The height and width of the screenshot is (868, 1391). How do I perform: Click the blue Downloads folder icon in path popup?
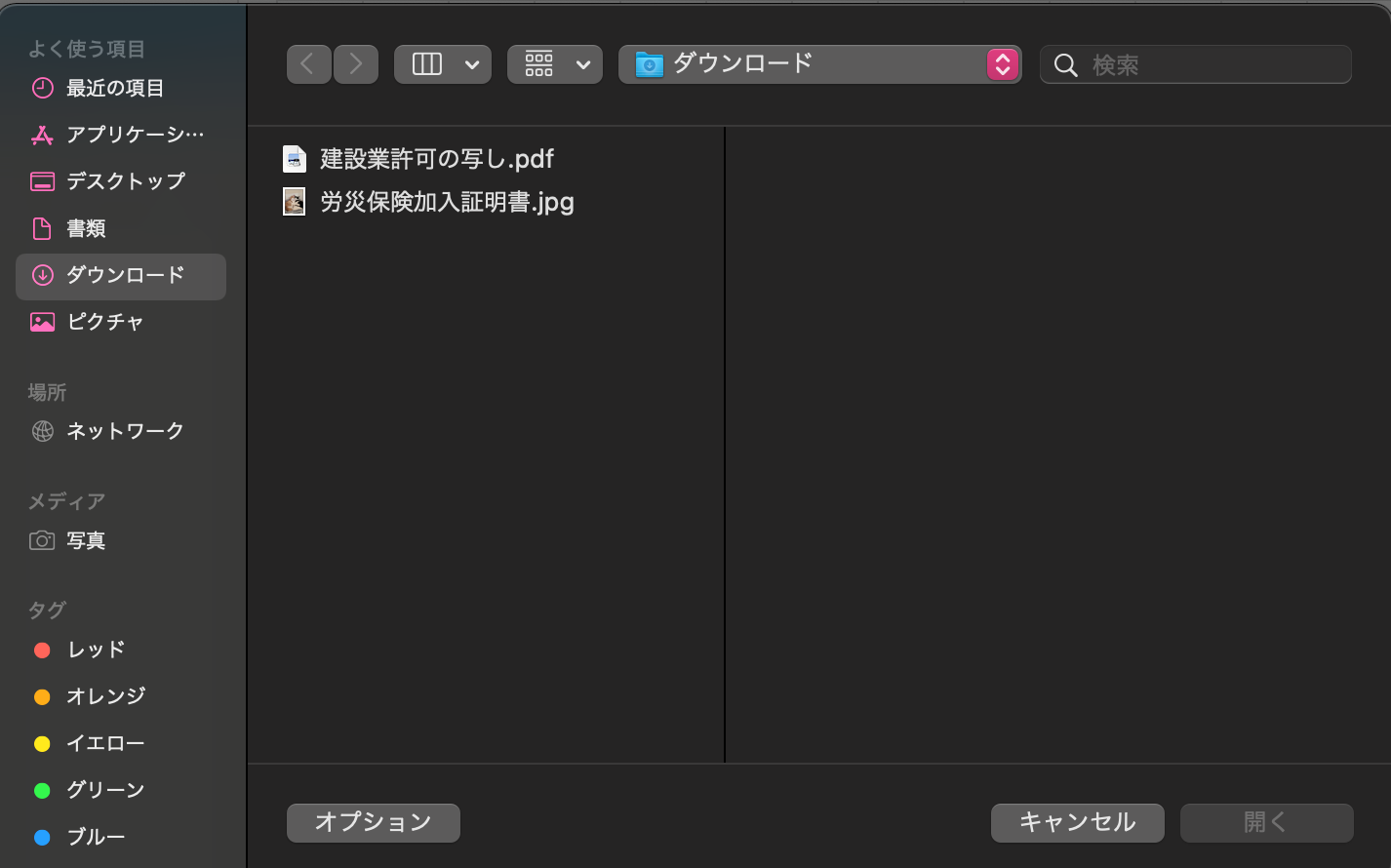pyautogui.click(x=649, y=64)
